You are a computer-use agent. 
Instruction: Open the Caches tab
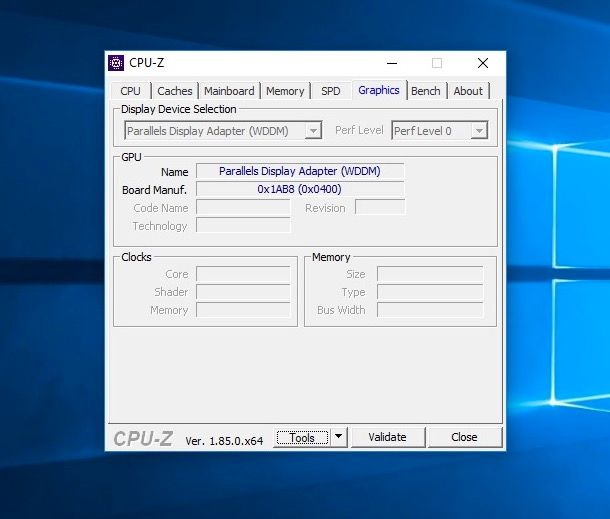click(x=175, y=91)
